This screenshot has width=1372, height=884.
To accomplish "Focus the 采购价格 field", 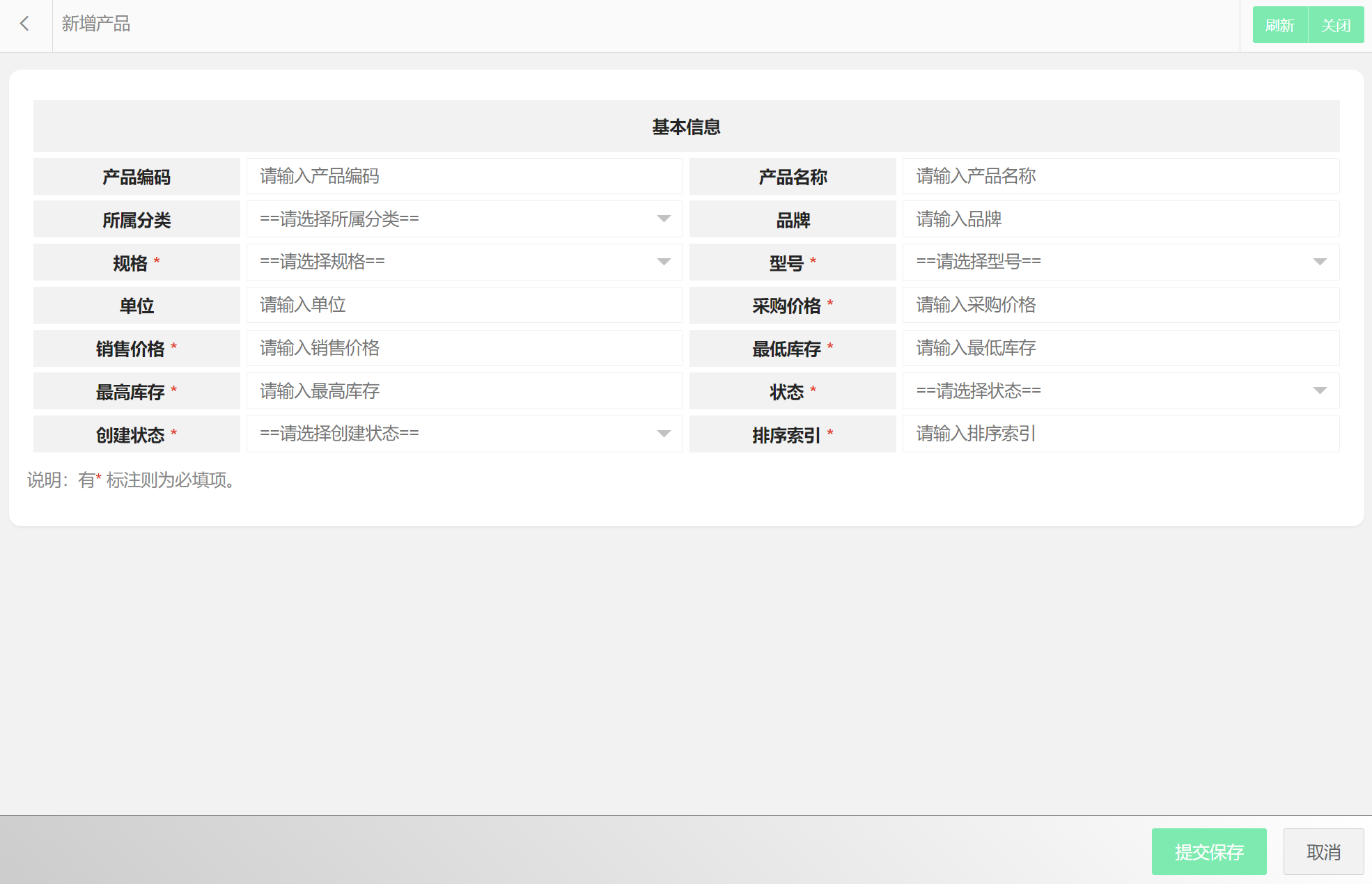I will pos(1120,306).
